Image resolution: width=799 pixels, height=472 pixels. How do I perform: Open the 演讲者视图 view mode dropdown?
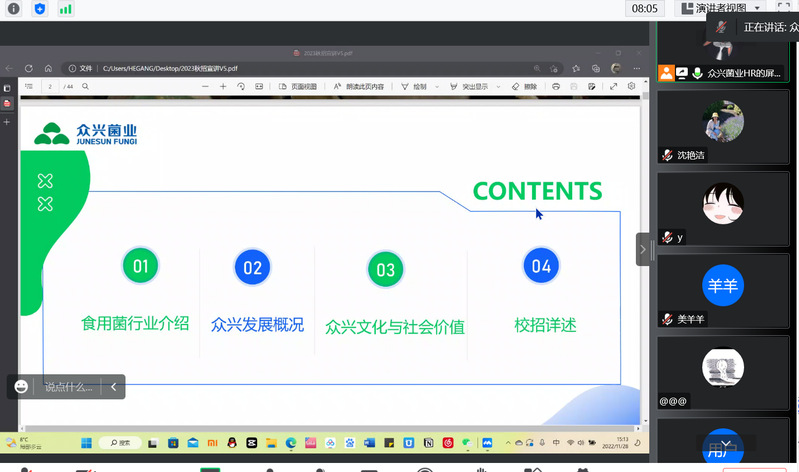tap(722, 8)
